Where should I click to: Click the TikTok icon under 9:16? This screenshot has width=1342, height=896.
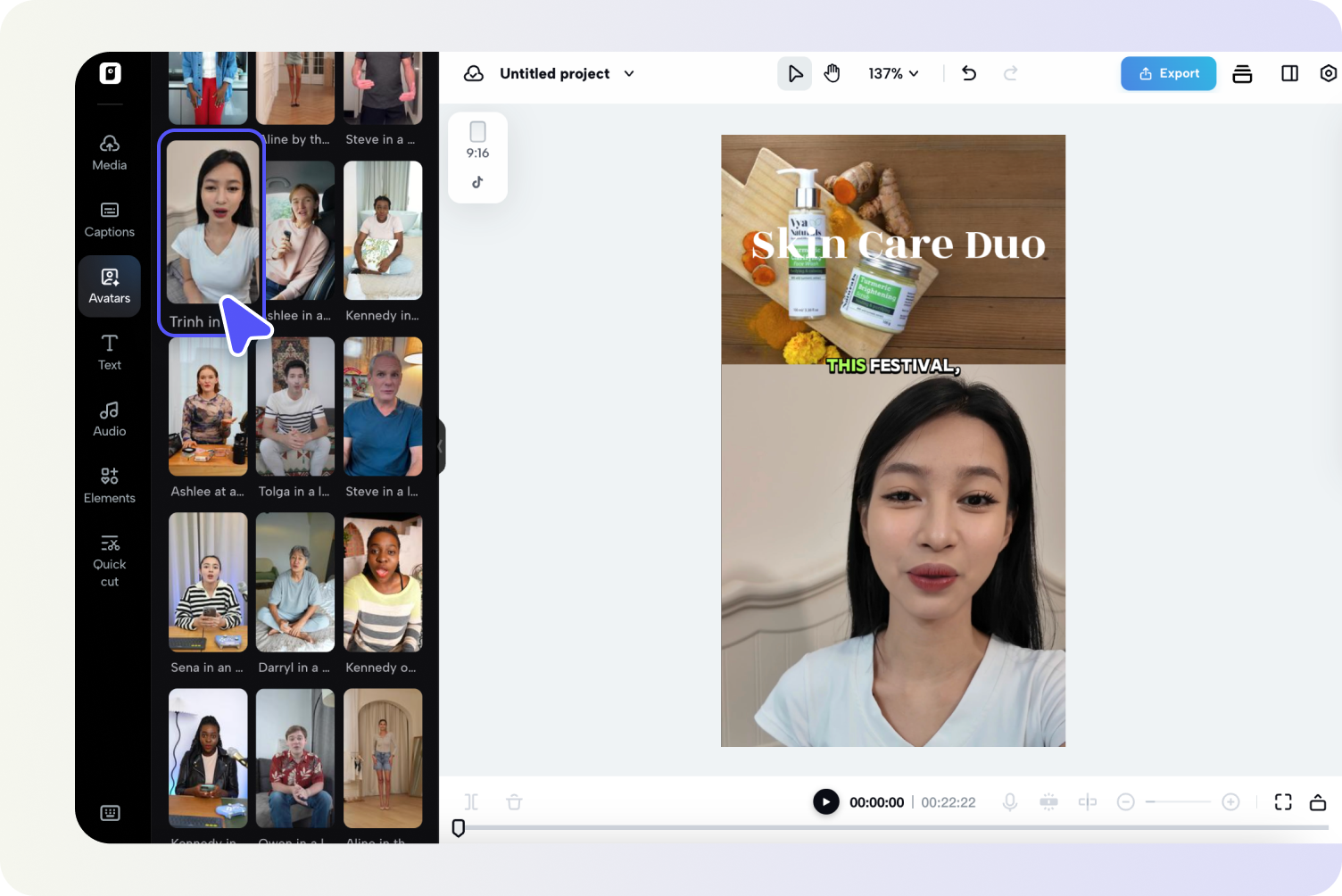coord(477,182)
